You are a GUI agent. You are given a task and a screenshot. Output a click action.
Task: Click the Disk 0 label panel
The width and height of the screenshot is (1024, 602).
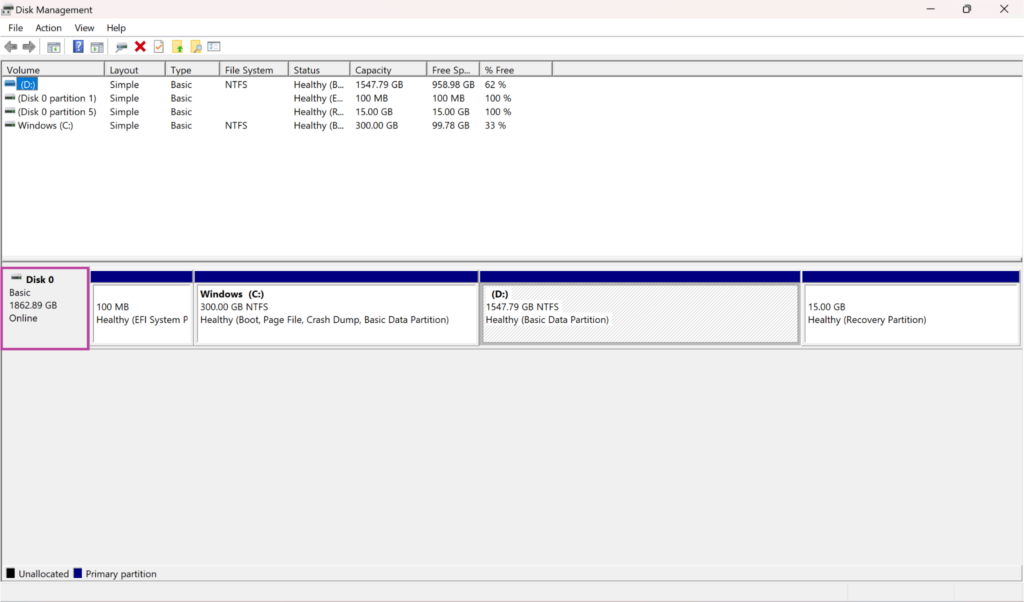pos(45,305)
